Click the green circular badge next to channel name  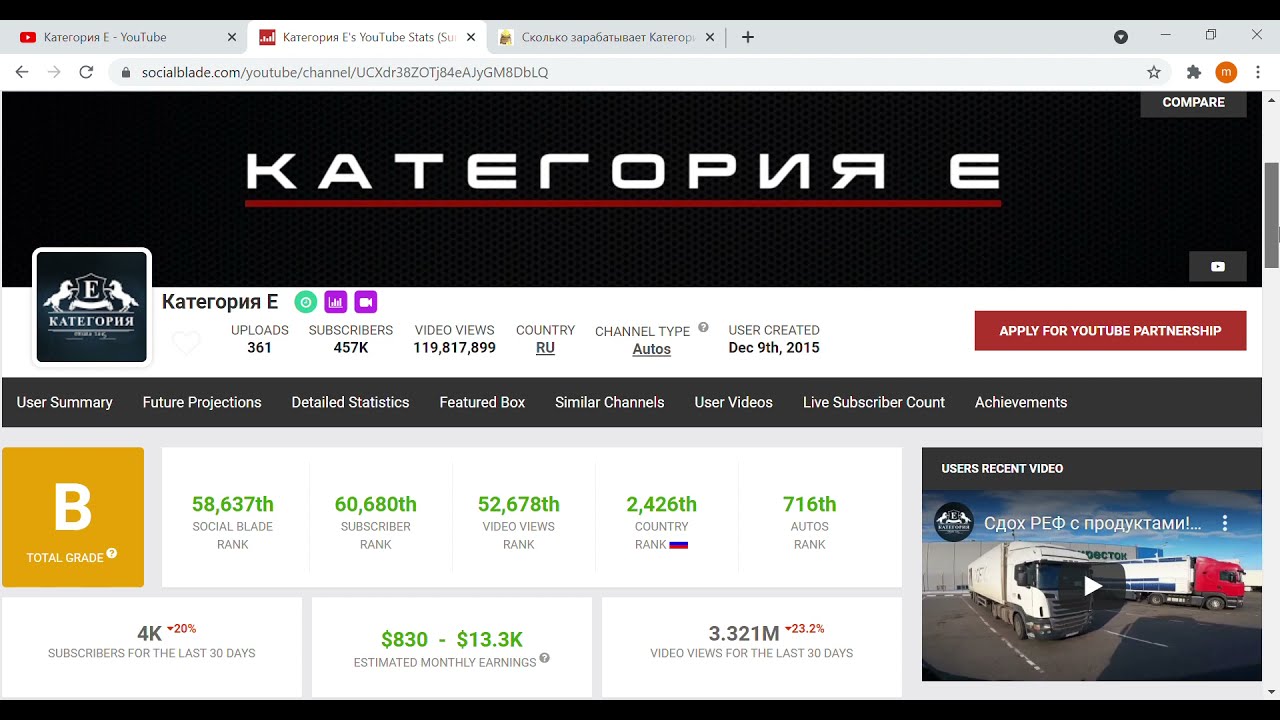coord(306,301)
